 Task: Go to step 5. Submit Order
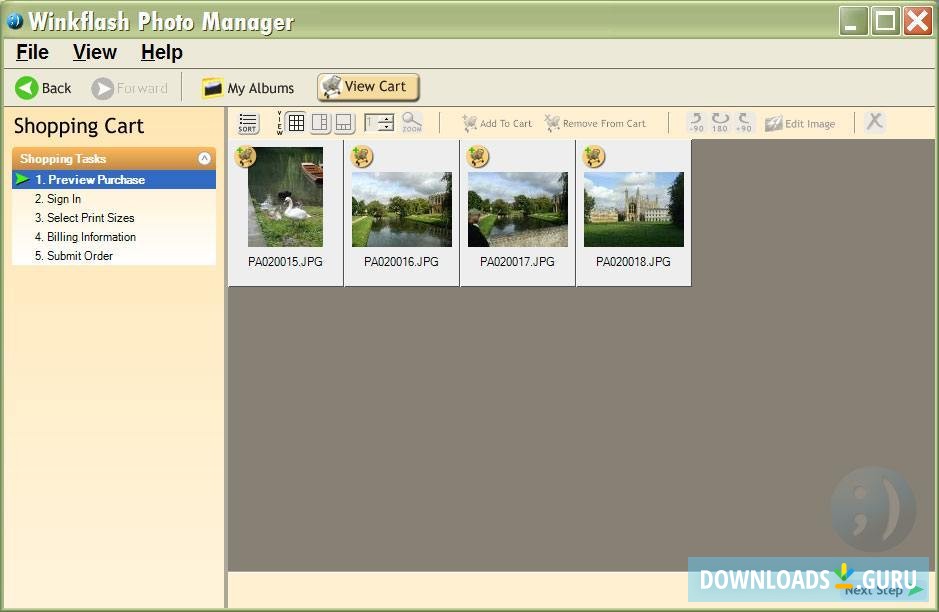click(x=74, y=256)
